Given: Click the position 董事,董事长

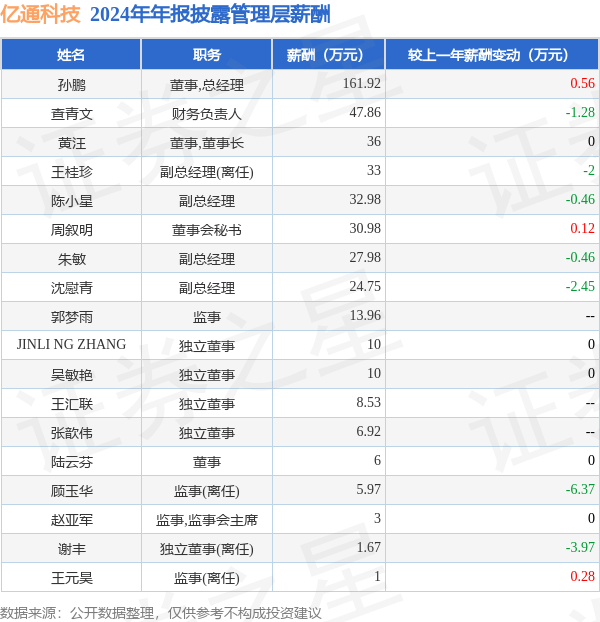Looking at the screenshot, I should 207,143.
